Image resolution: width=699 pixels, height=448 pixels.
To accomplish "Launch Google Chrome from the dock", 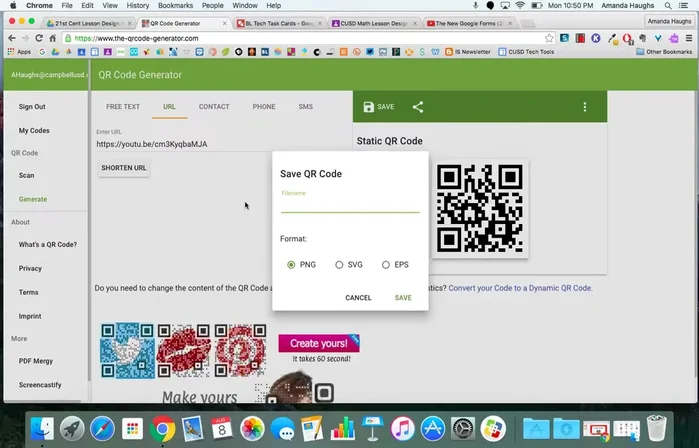I will [x=162, y=429].
